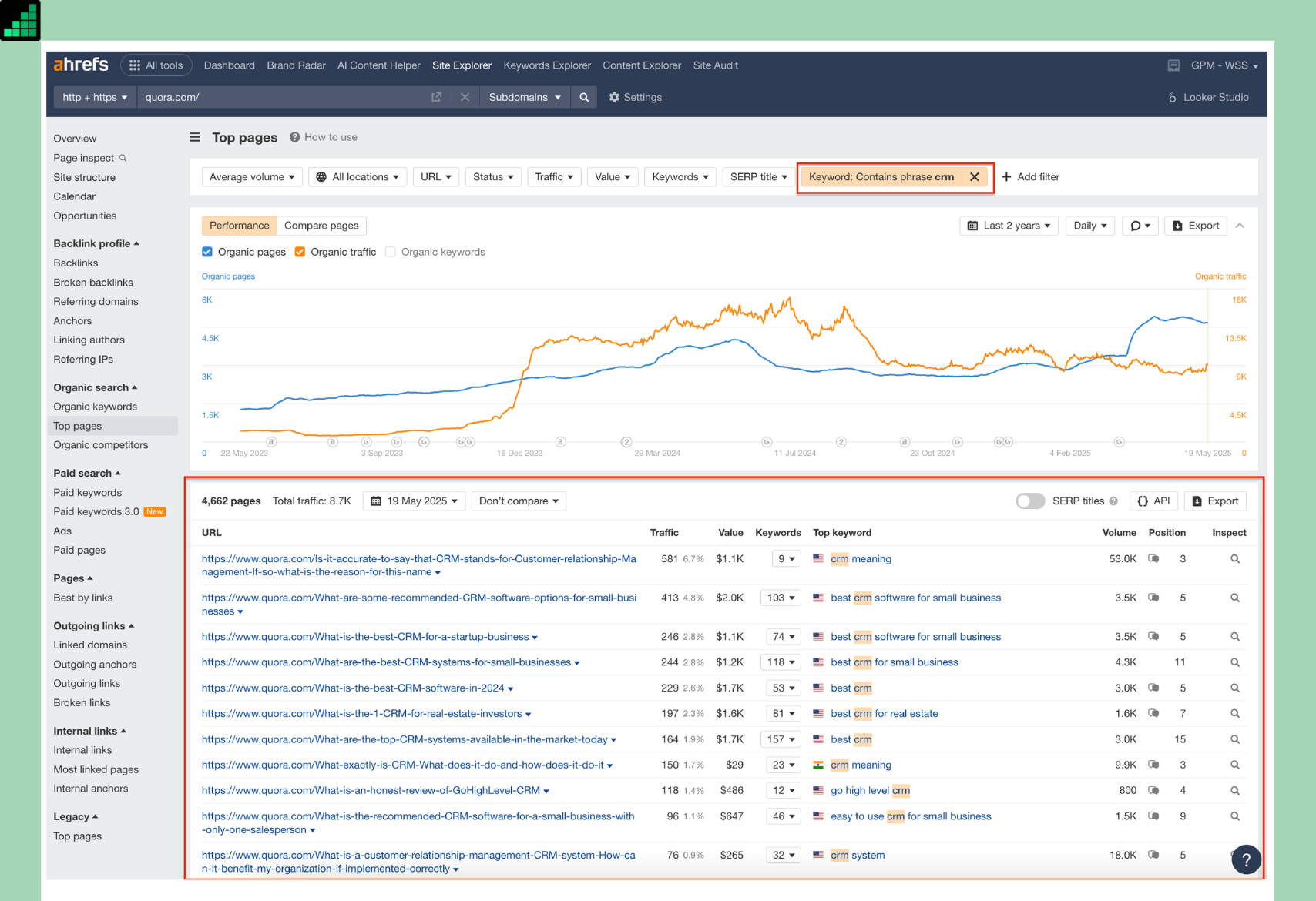
Task: Open Organic keywords in sidebar
Action: point(96,407)
